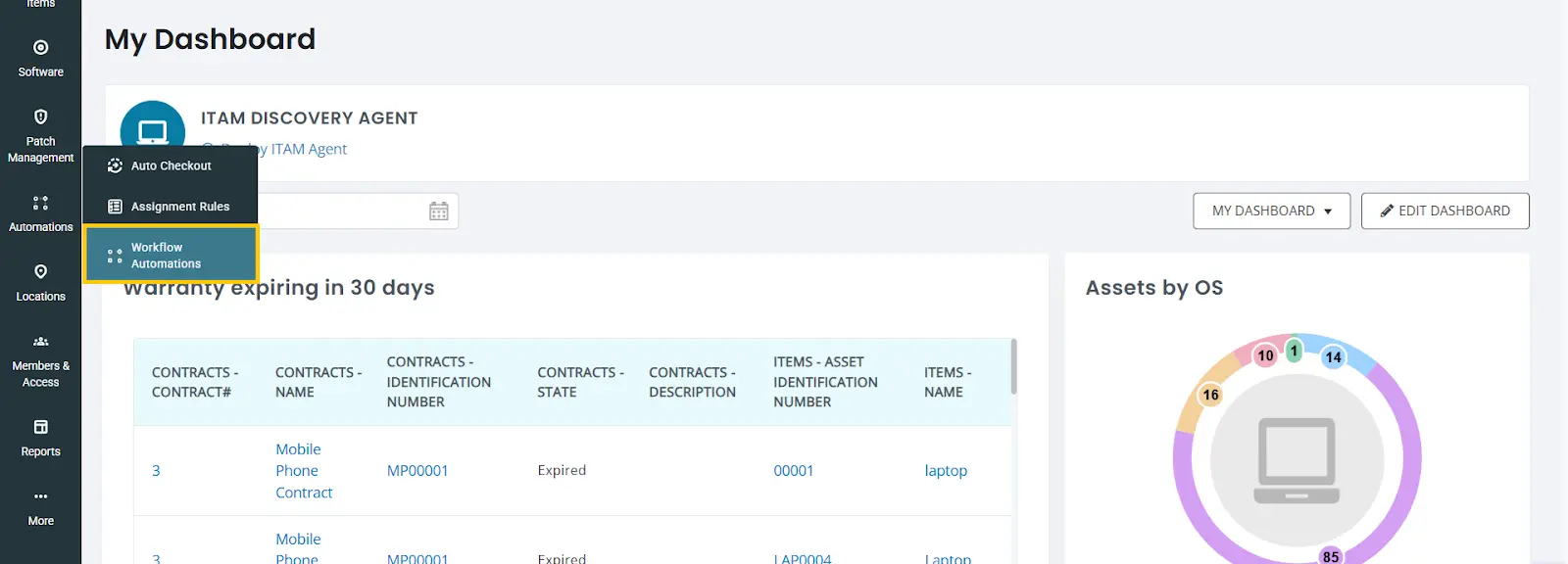The height and width of the screenshot is (564, 1568).
Task: Choose Auto Checkout from the menu
Action: (x=171, y=165)
